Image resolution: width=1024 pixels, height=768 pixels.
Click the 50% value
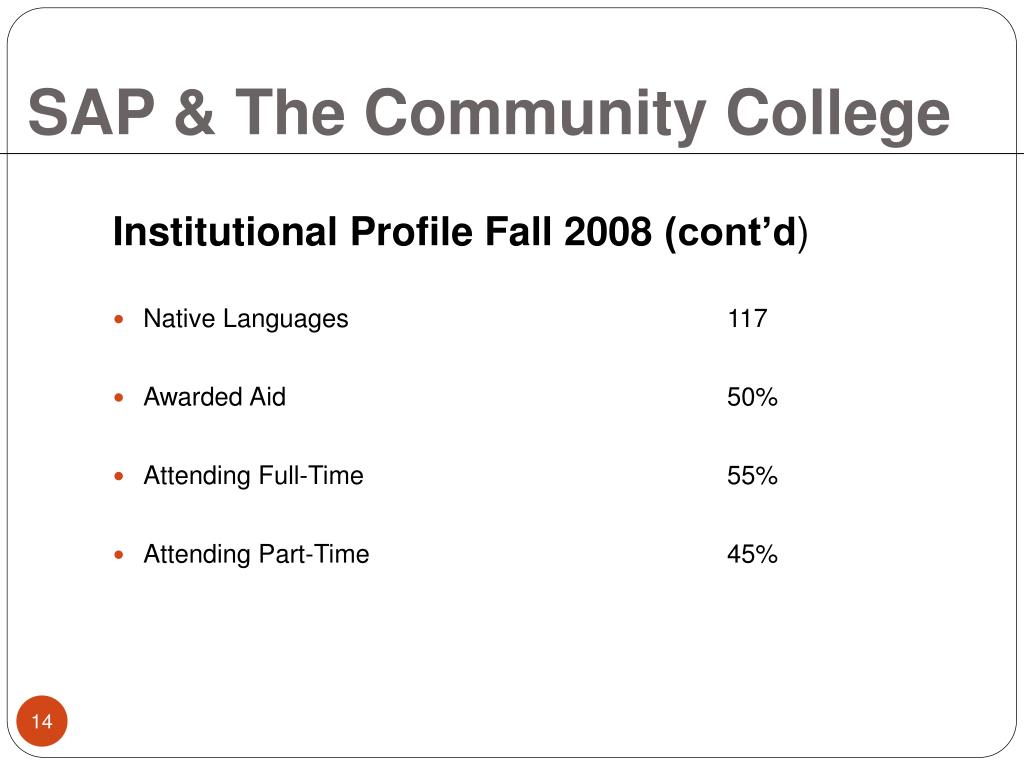click(752, 397)
